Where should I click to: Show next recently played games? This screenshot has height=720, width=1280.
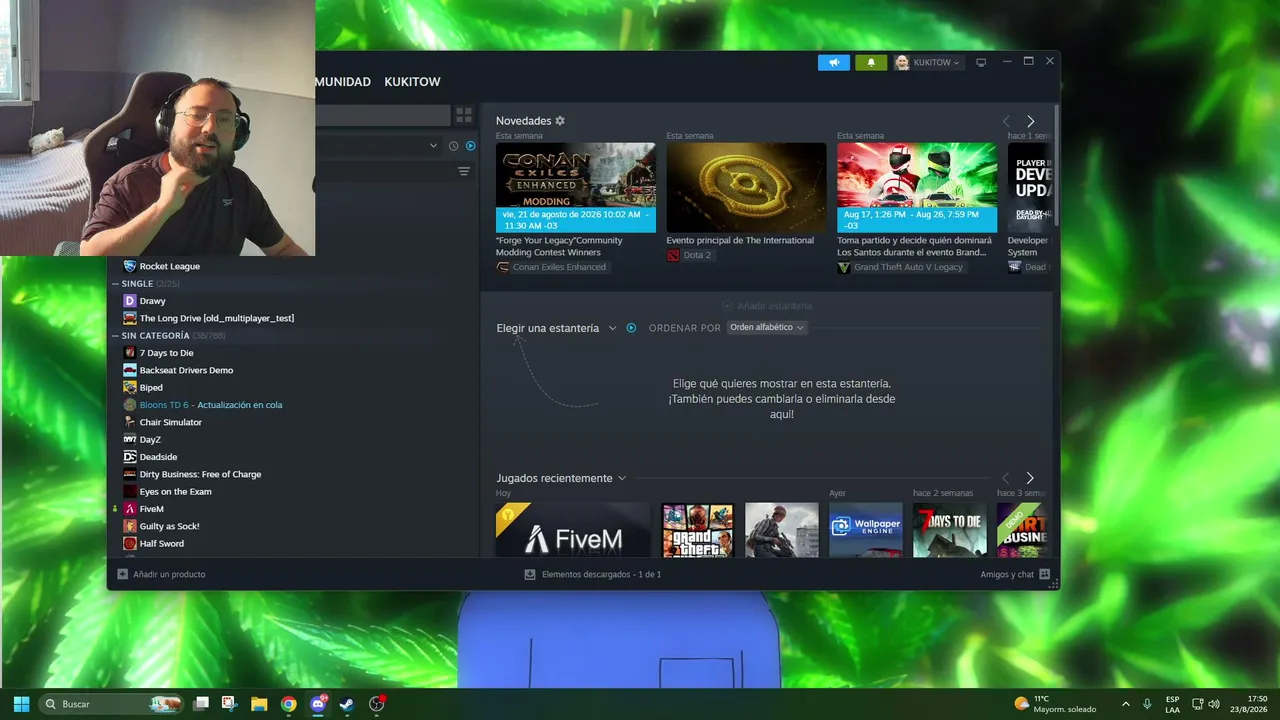tap(1030, 479)
